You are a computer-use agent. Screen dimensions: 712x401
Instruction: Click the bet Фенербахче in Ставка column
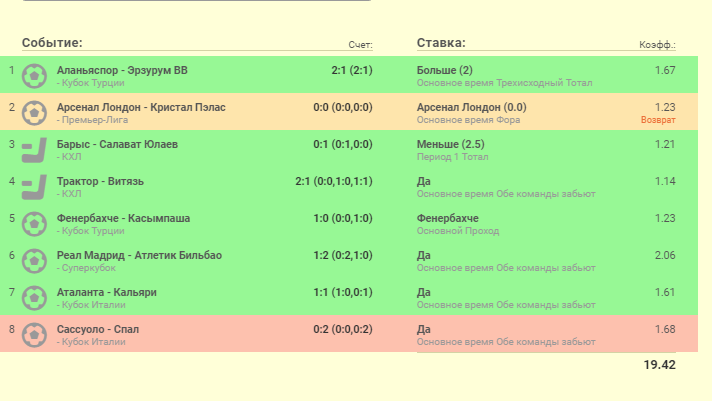[448, 218]
